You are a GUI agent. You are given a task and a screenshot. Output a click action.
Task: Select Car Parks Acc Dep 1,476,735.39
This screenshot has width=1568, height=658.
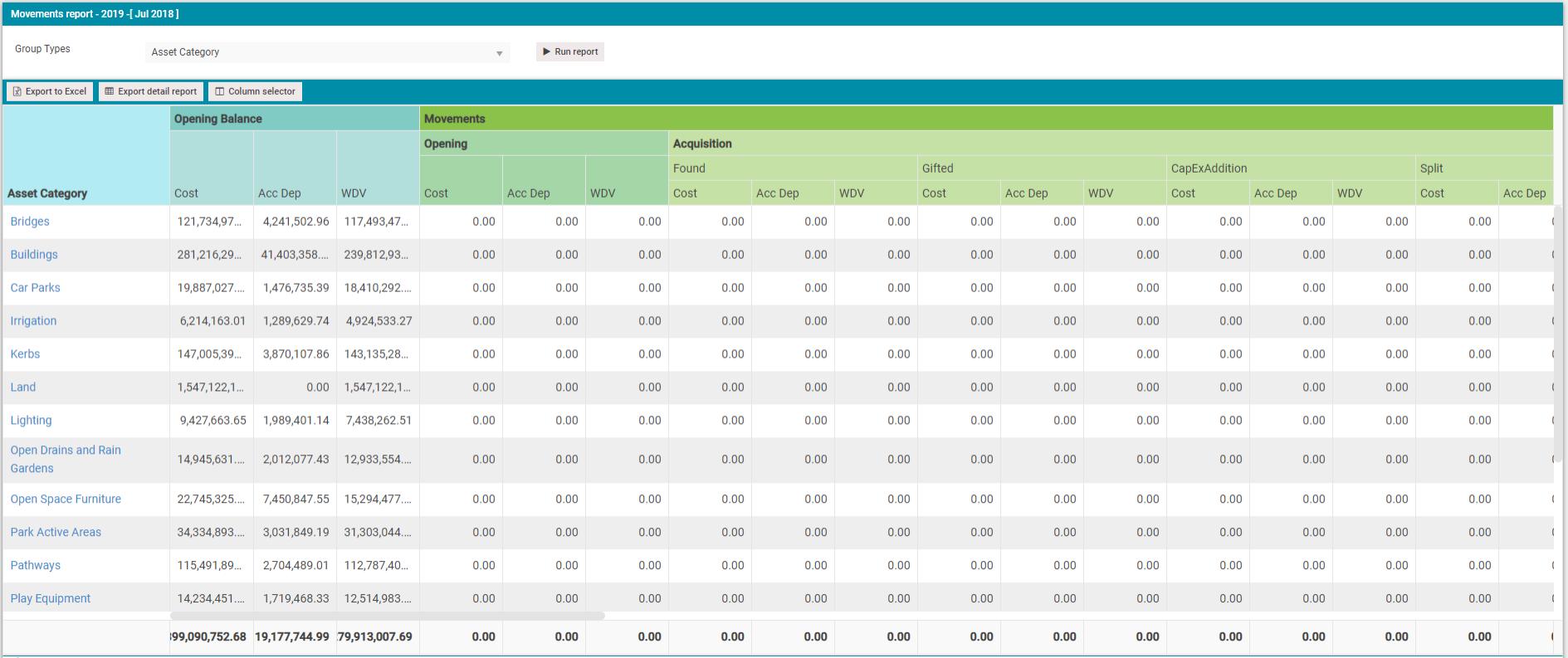296,288
